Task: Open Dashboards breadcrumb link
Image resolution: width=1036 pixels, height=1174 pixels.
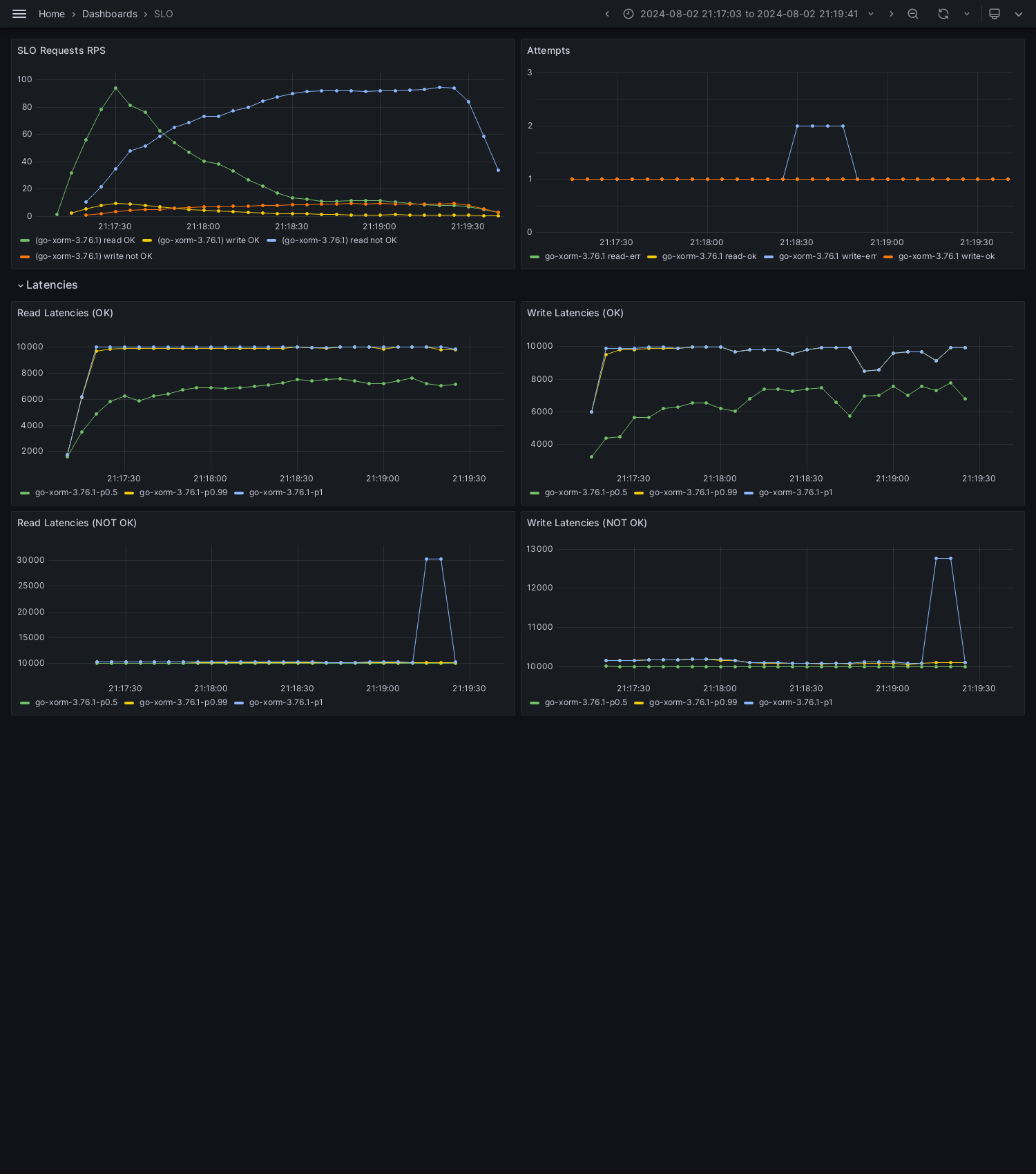Action: pyautogui.click(x=110, y=14)
